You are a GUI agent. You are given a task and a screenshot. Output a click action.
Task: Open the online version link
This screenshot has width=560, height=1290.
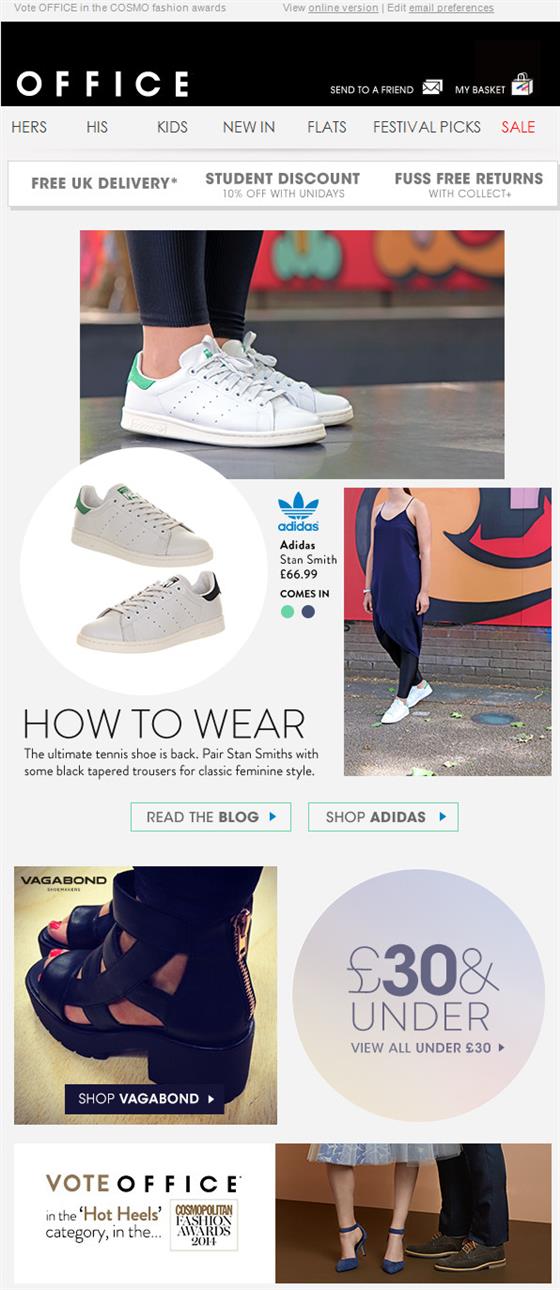pyautogui.click(x=343, y=8)
